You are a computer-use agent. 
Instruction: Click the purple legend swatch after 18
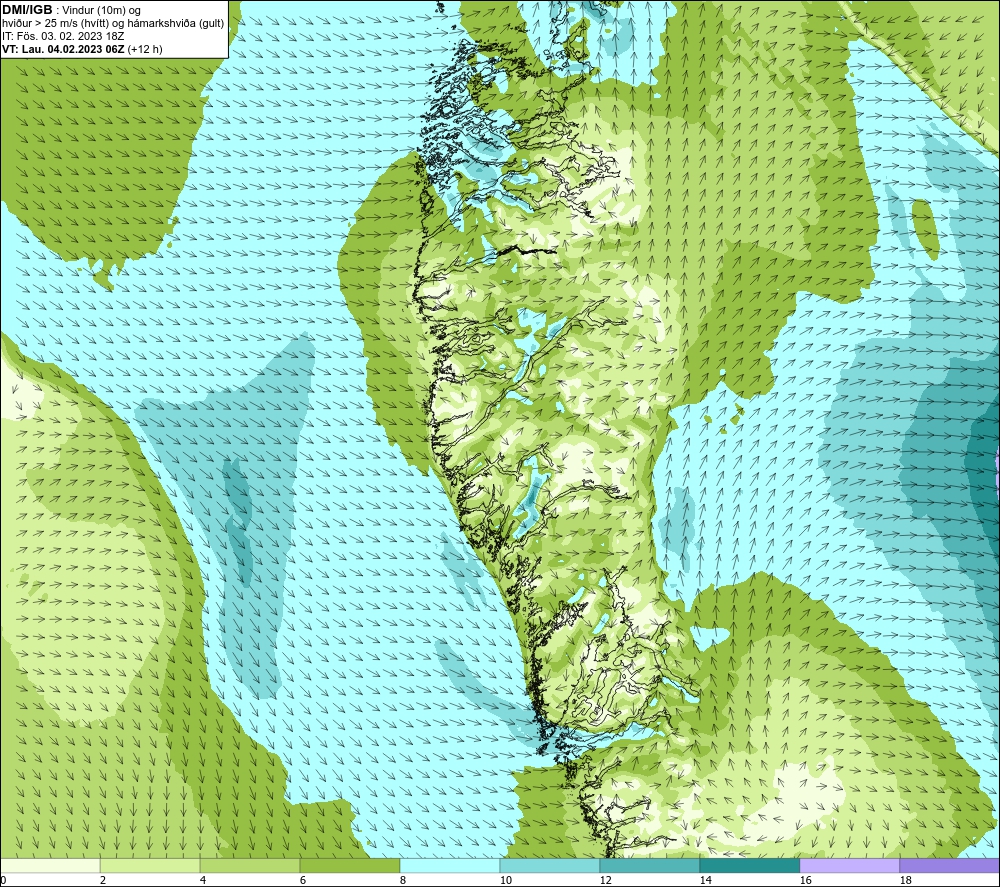(949, 866)
